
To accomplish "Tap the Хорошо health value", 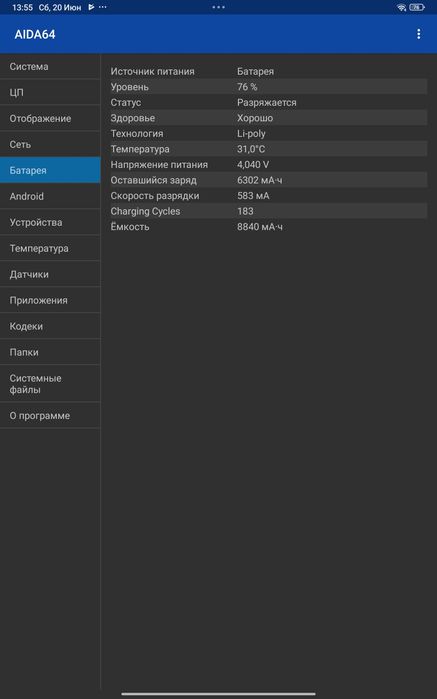I will 255,118.
